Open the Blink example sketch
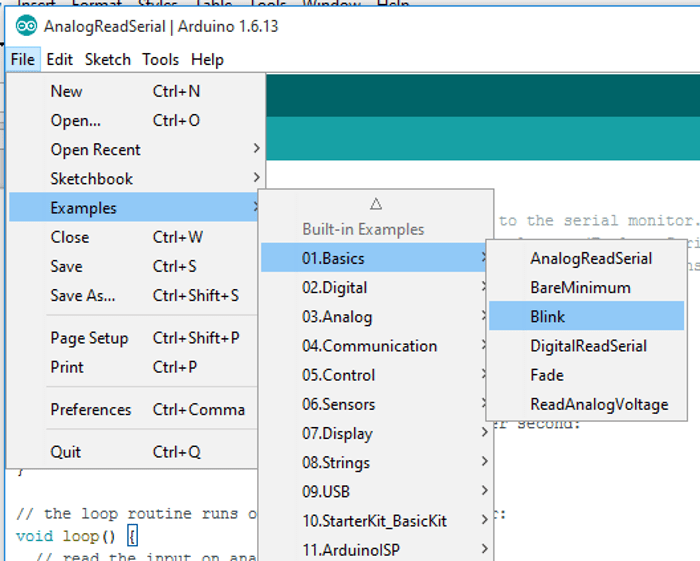Image resolution: width=700 pixels, height=561 pixels. [x=586, y=316]
